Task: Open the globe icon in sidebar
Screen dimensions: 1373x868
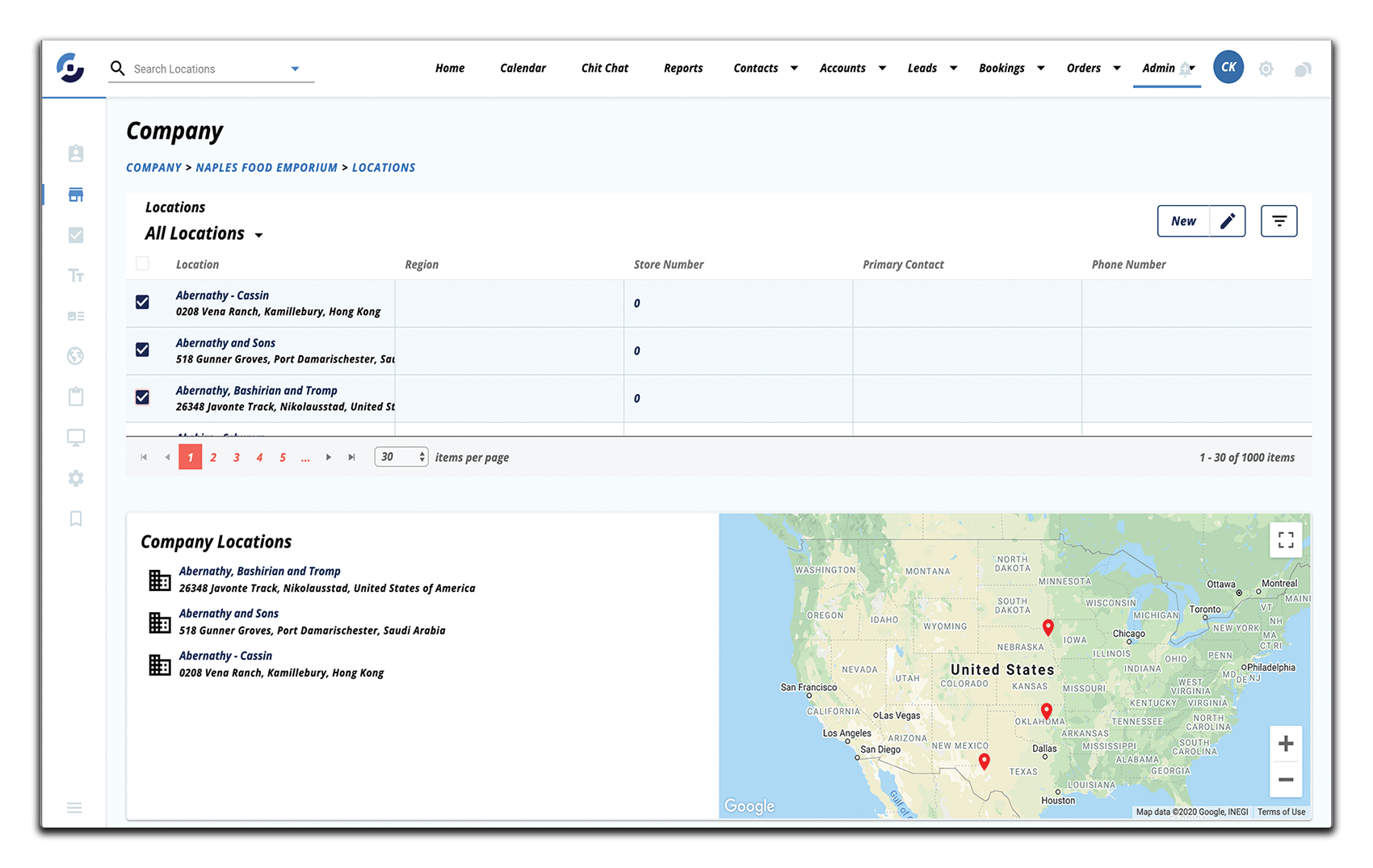Action: [76, 356]
